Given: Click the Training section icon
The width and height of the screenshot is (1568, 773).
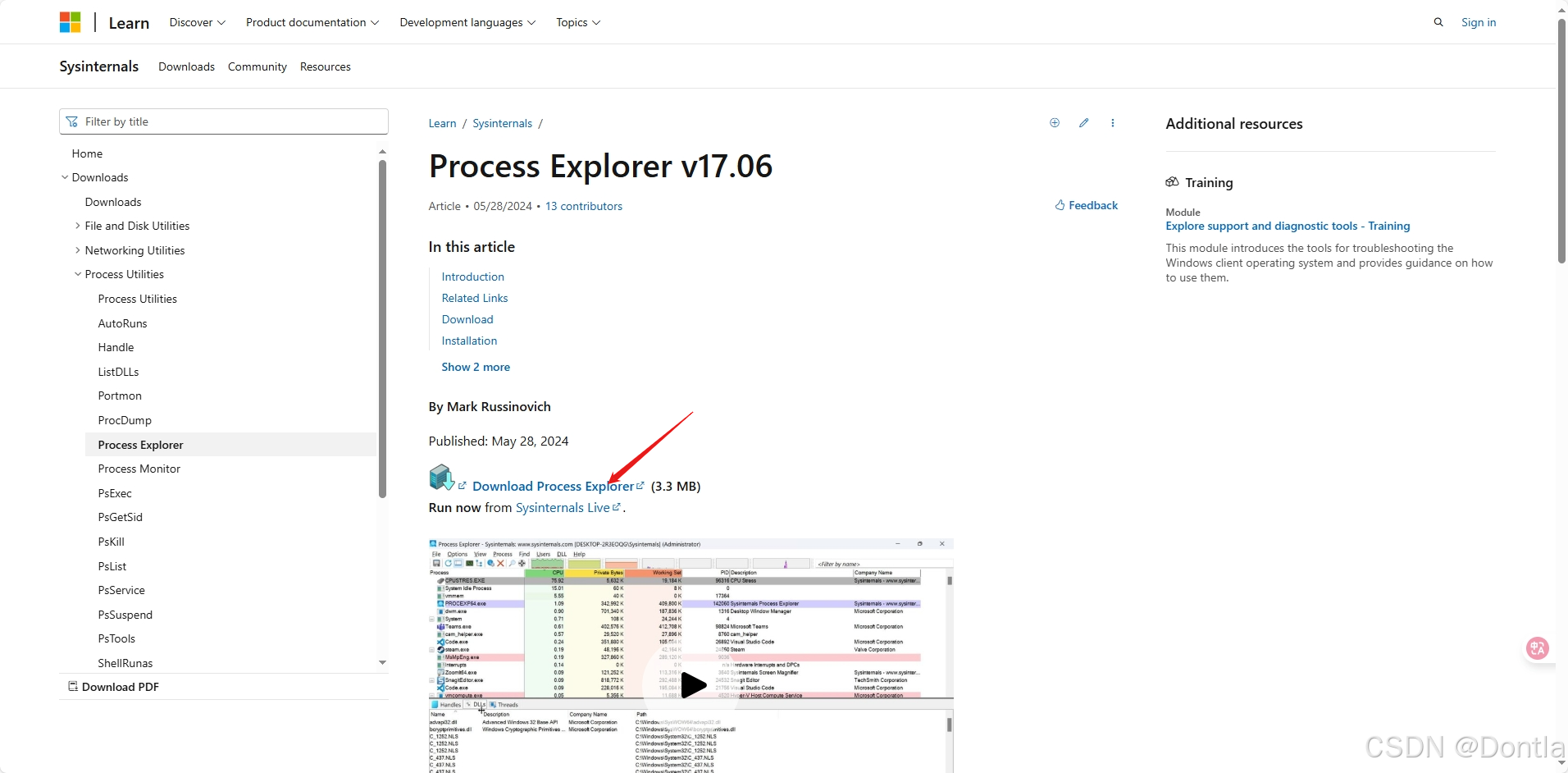Looking at the screenshot, I should click(1173, 182).
